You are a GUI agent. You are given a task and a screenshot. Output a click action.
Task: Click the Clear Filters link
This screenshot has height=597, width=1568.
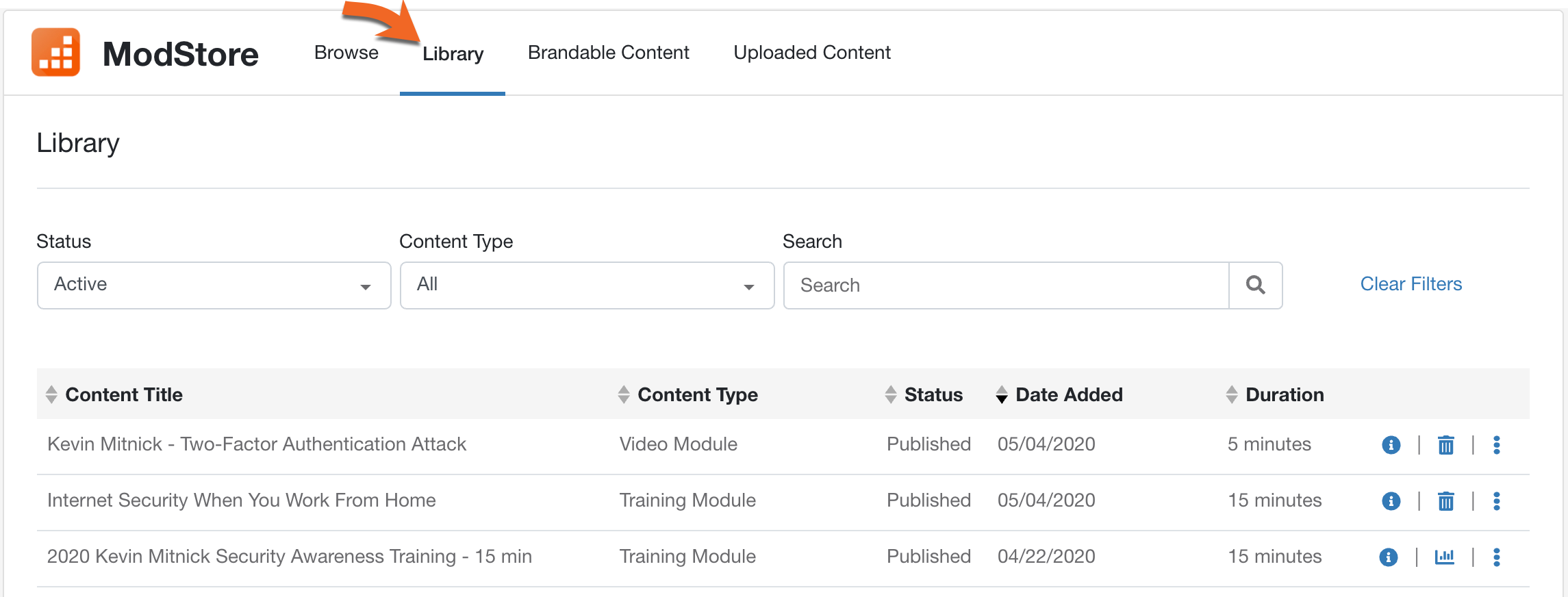pyautogui.click(x=1411, y=284)
